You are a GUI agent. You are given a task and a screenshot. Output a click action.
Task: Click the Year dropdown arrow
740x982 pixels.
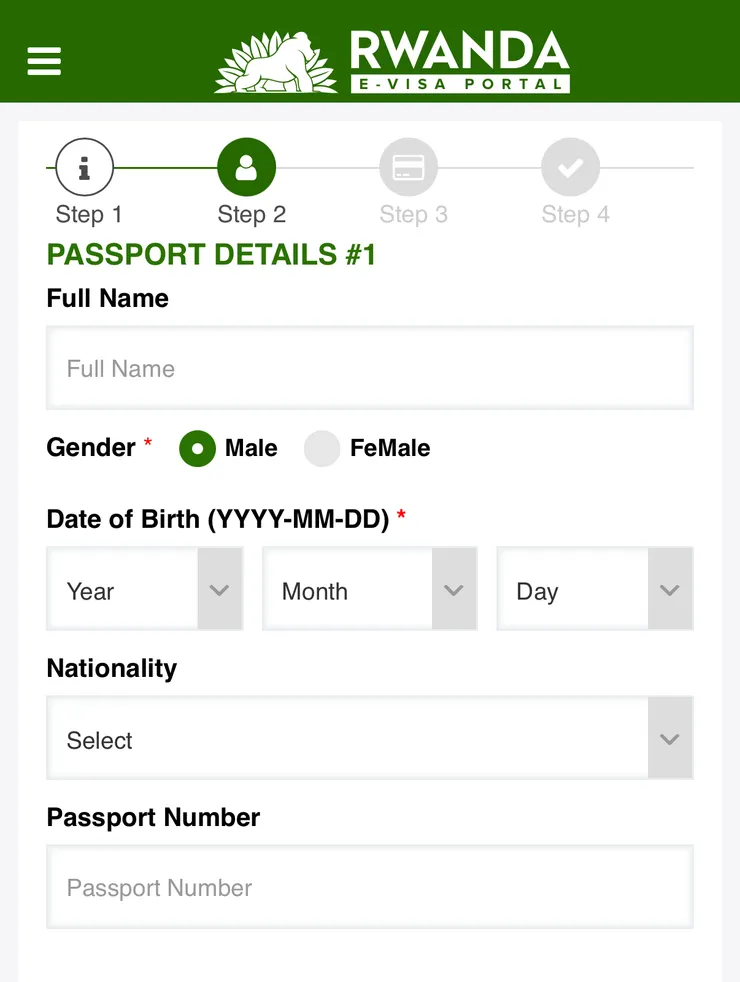pyautogui.click(x=220, y=590)
